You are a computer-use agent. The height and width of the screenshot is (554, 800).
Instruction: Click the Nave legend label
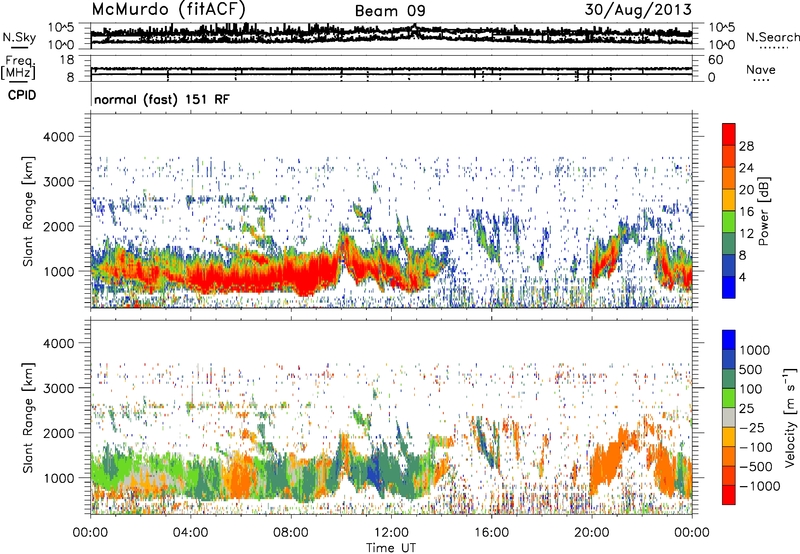coord(761,69)
